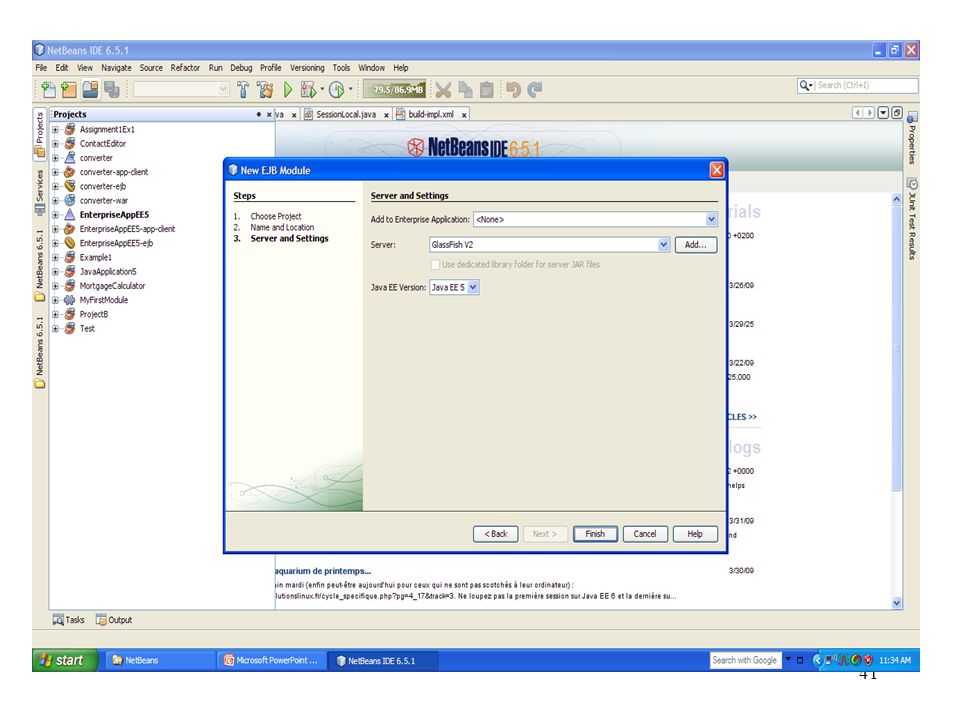Click the Start Page vertical scrollbar down arrow
Image resolution: width=960 pixels, height=720 pixels.
coord(896,603)
